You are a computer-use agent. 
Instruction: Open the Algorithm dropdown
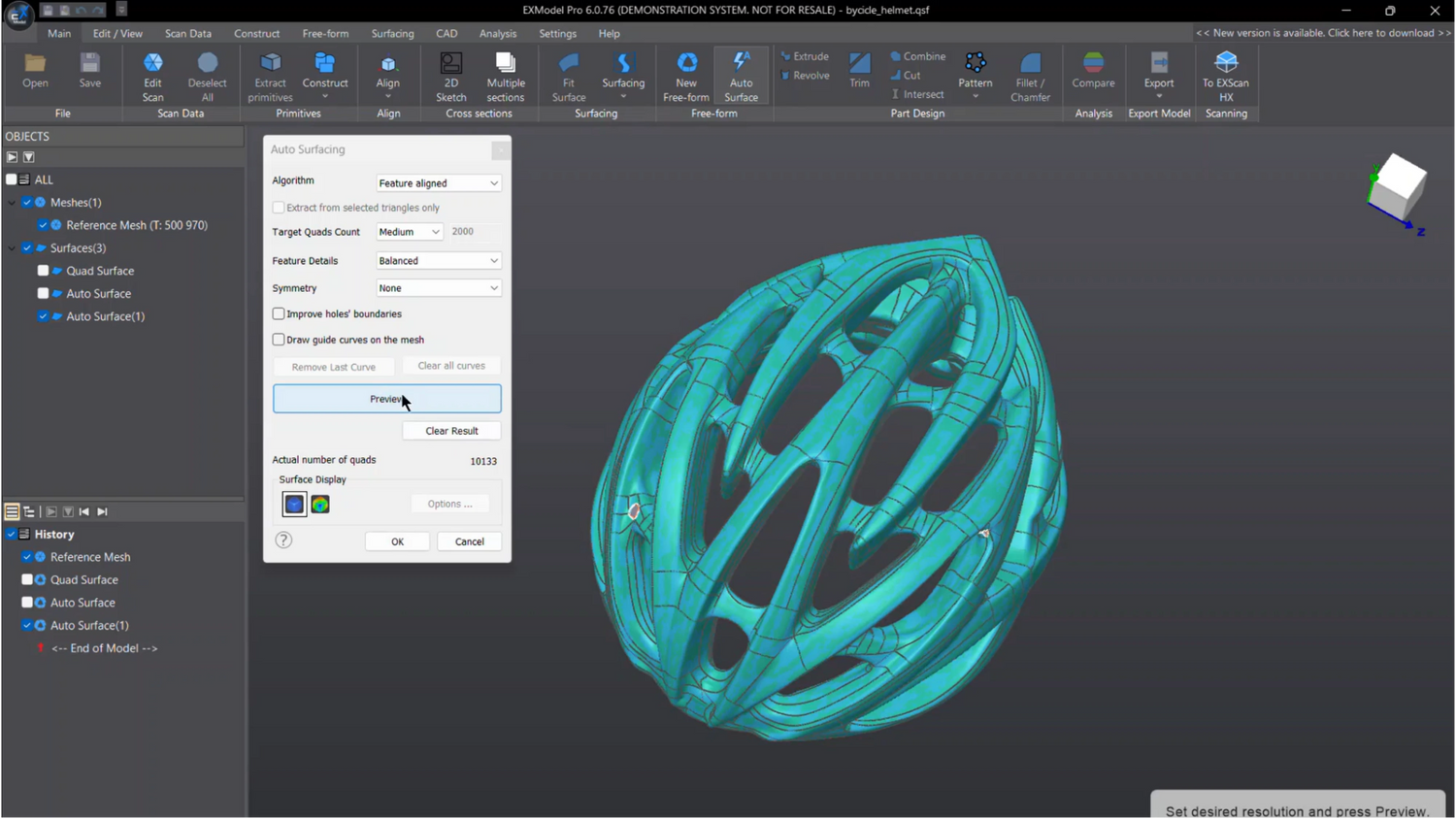click(438, 183)
